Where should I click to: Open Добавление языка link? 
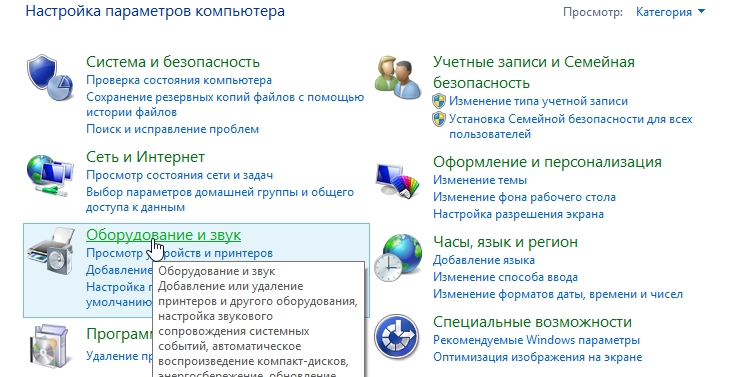tap(484, 260)
